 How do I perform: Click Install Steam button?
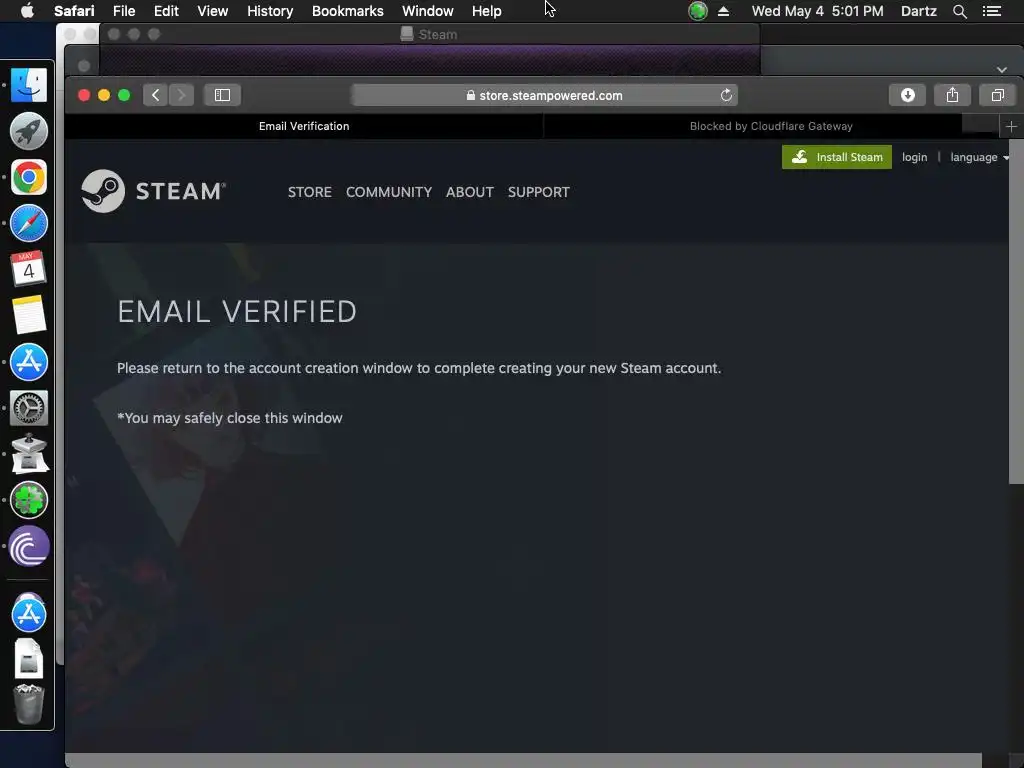coord(837,157)
